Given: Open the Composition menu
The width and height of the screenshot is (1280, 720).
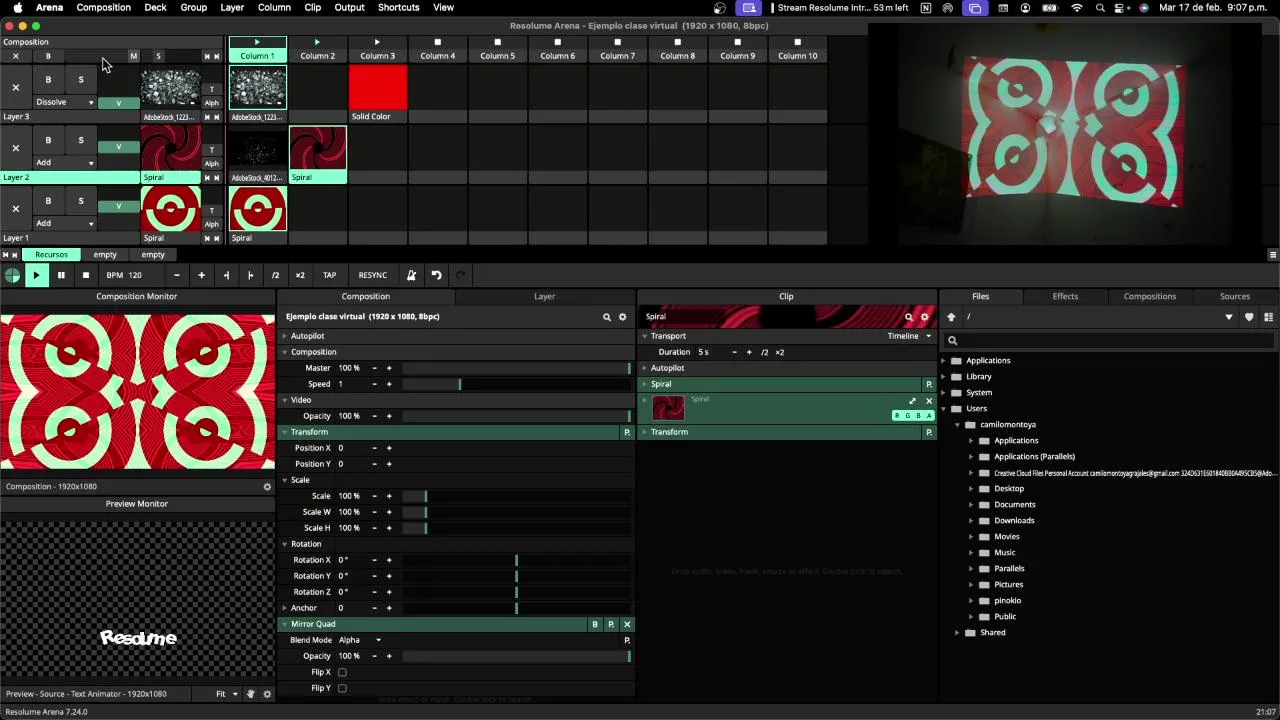Looking at the screenshot, I should tap(103, 7).
